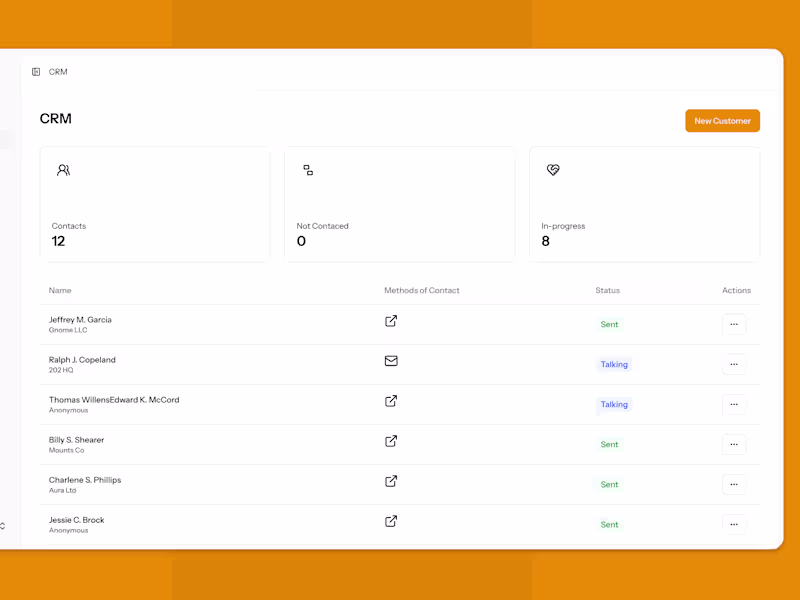The image size is (800, 600).
Task: Click the Name column header
Action: pyautogui.click(x=60, y=290)
